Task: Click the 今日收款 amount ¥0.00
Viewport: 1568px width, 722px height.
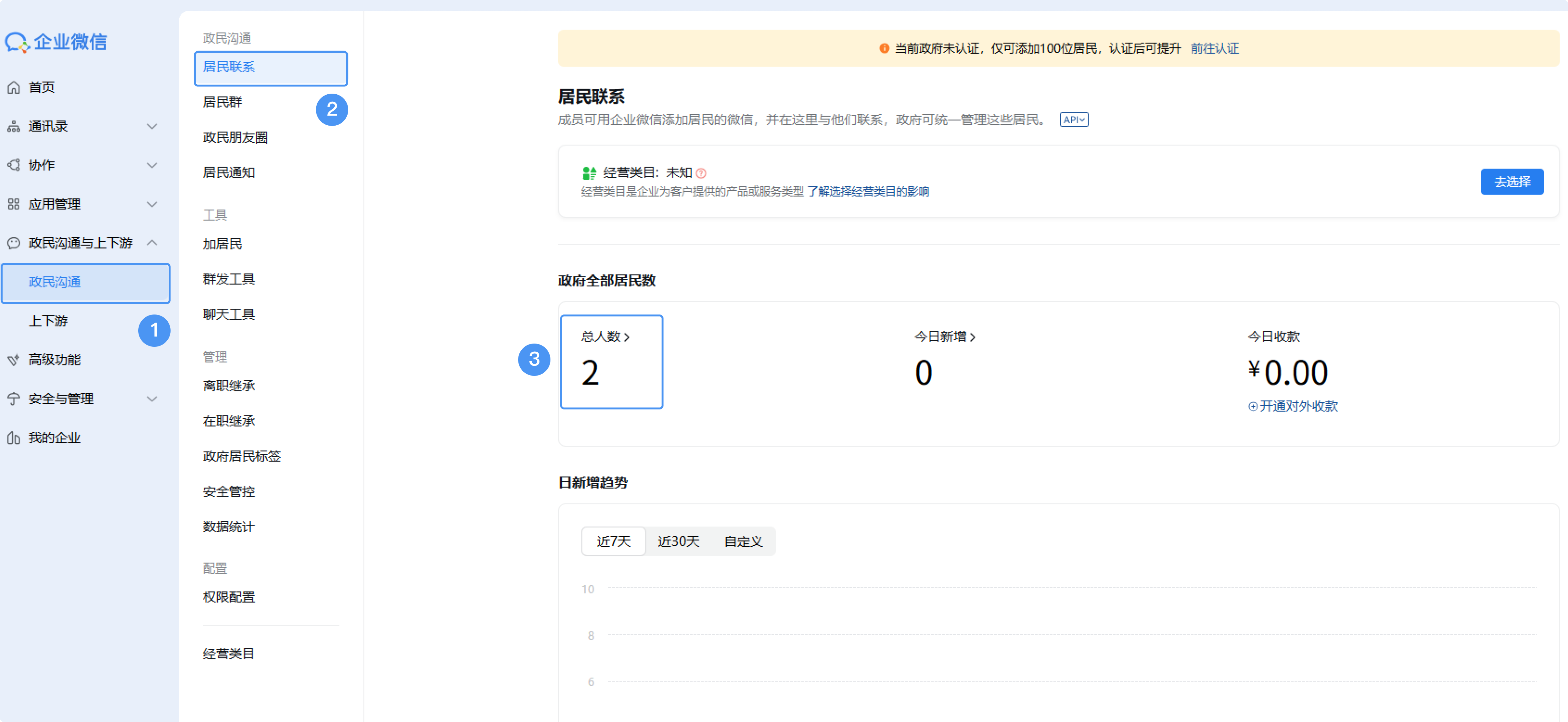Action: (x=1288, y=372)
